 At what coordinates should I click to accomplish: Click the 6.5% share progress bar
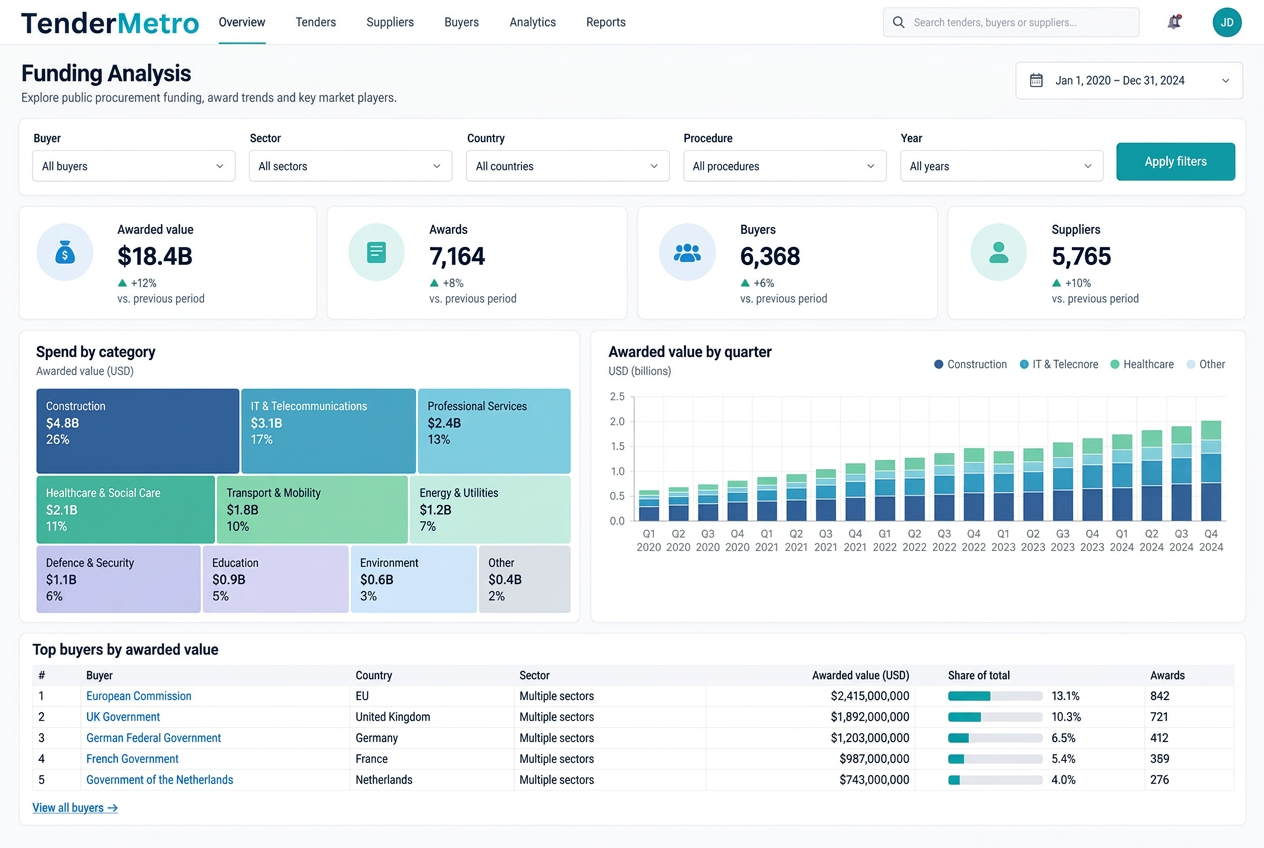[x=994, y=738]
